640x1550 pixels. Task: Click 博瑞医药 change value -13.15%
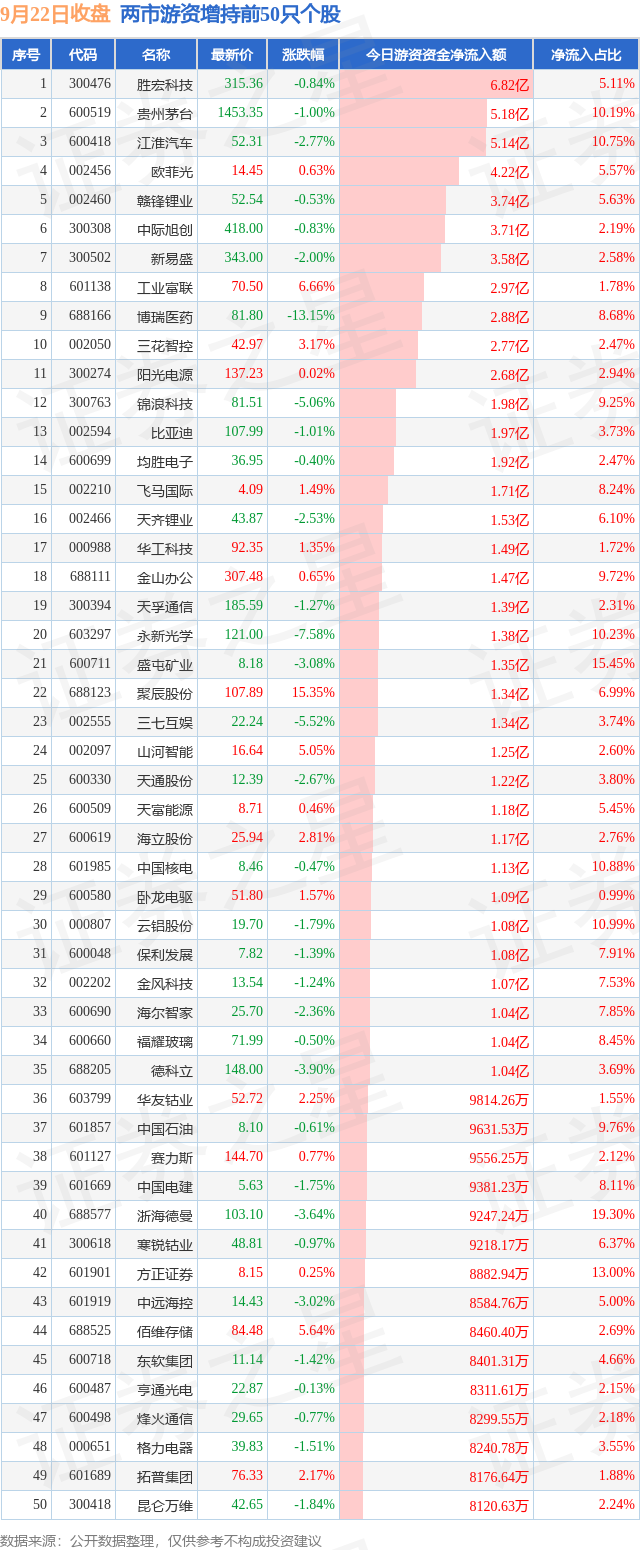click(310, 316)
